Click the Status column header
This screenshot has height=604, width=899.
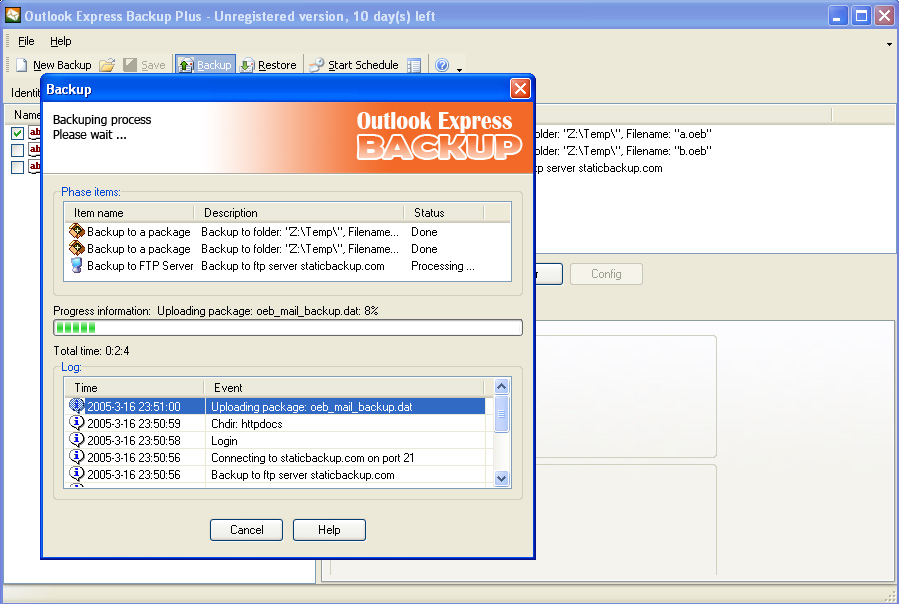click(x=444, y=213)
